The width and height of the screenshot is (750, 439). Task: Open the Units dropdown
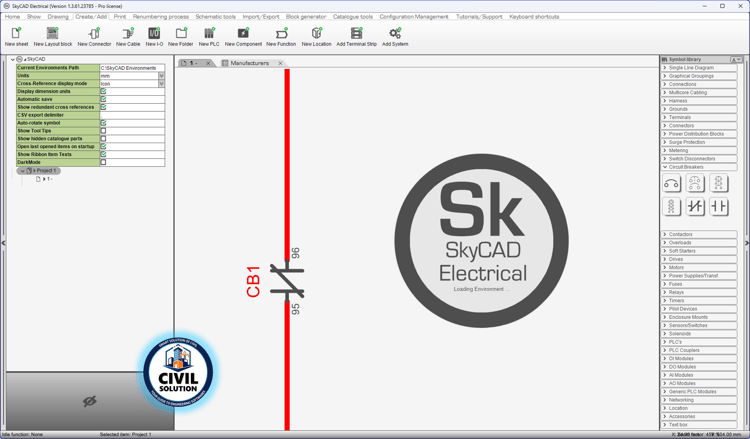[161, 76]
